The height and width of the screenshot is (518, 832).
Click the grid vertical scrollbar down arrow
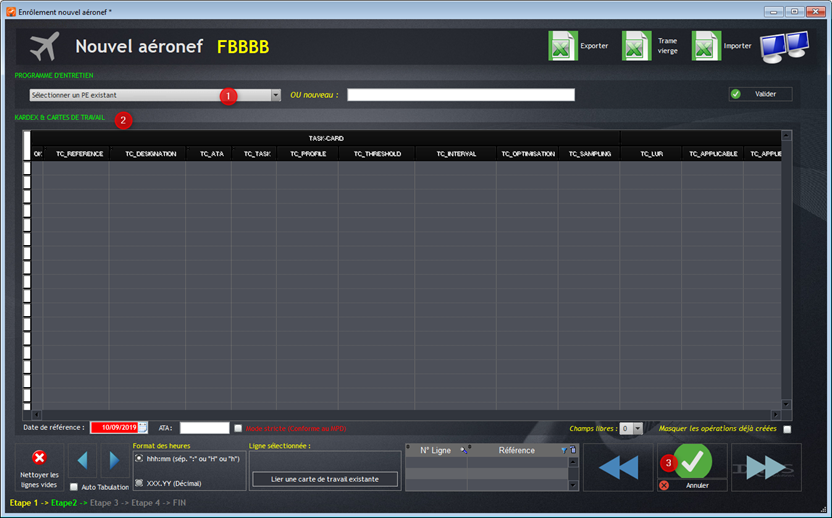[786, 404]
